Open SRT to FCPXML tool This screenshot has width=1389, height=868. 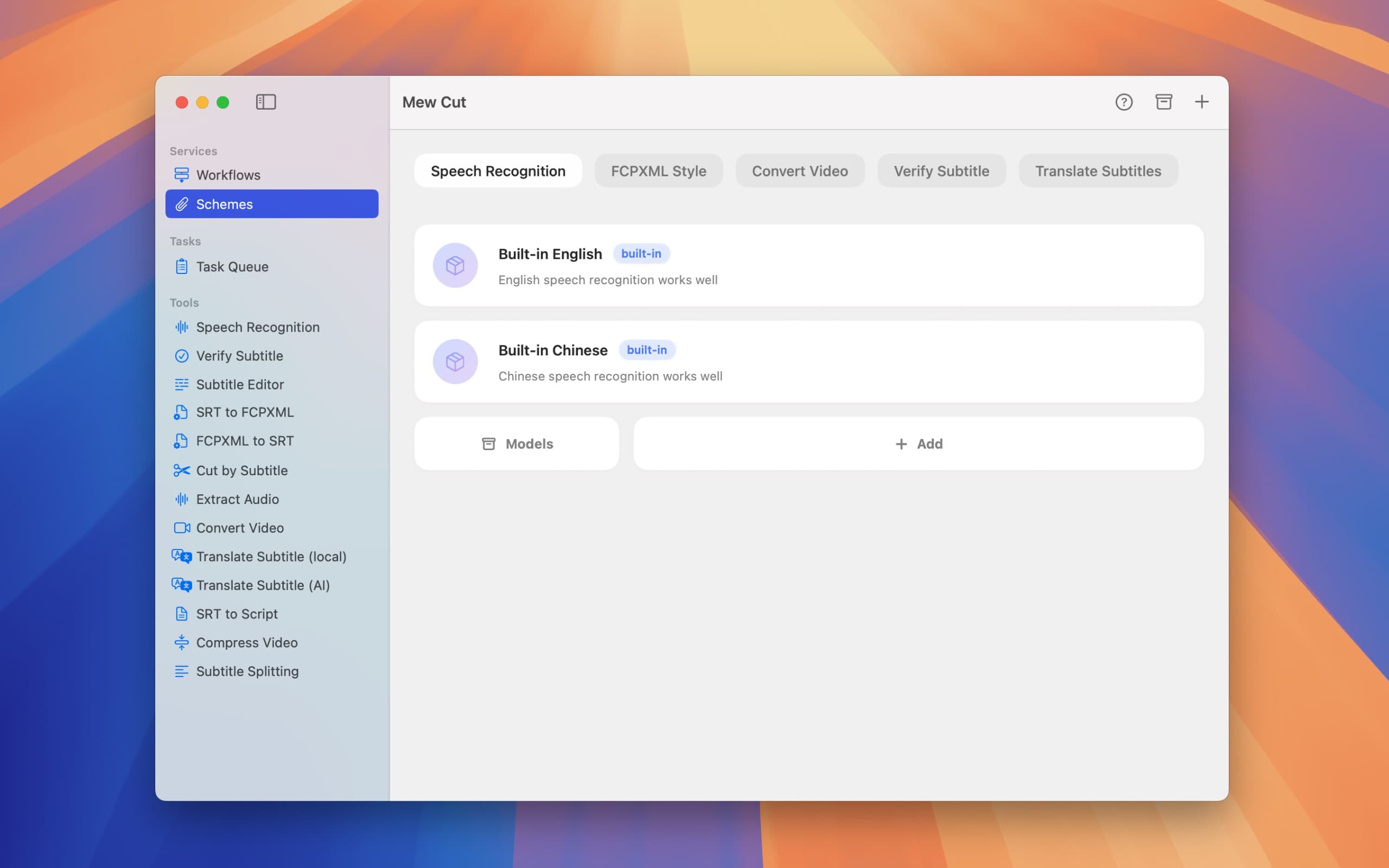245,413
